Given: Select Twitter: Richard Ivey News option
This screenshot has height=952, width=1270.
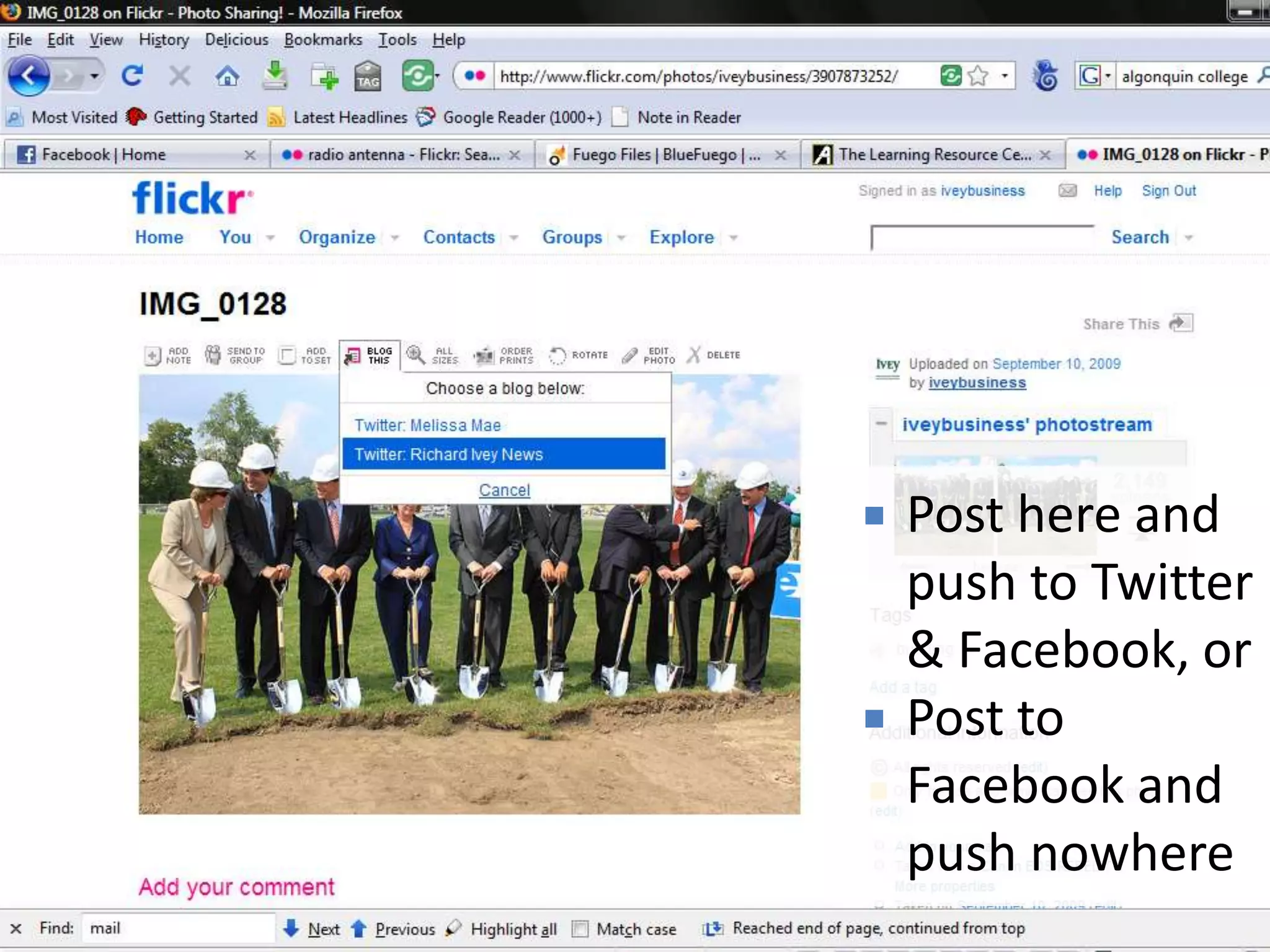Looking at the screenshot, I should coord(504,454).
